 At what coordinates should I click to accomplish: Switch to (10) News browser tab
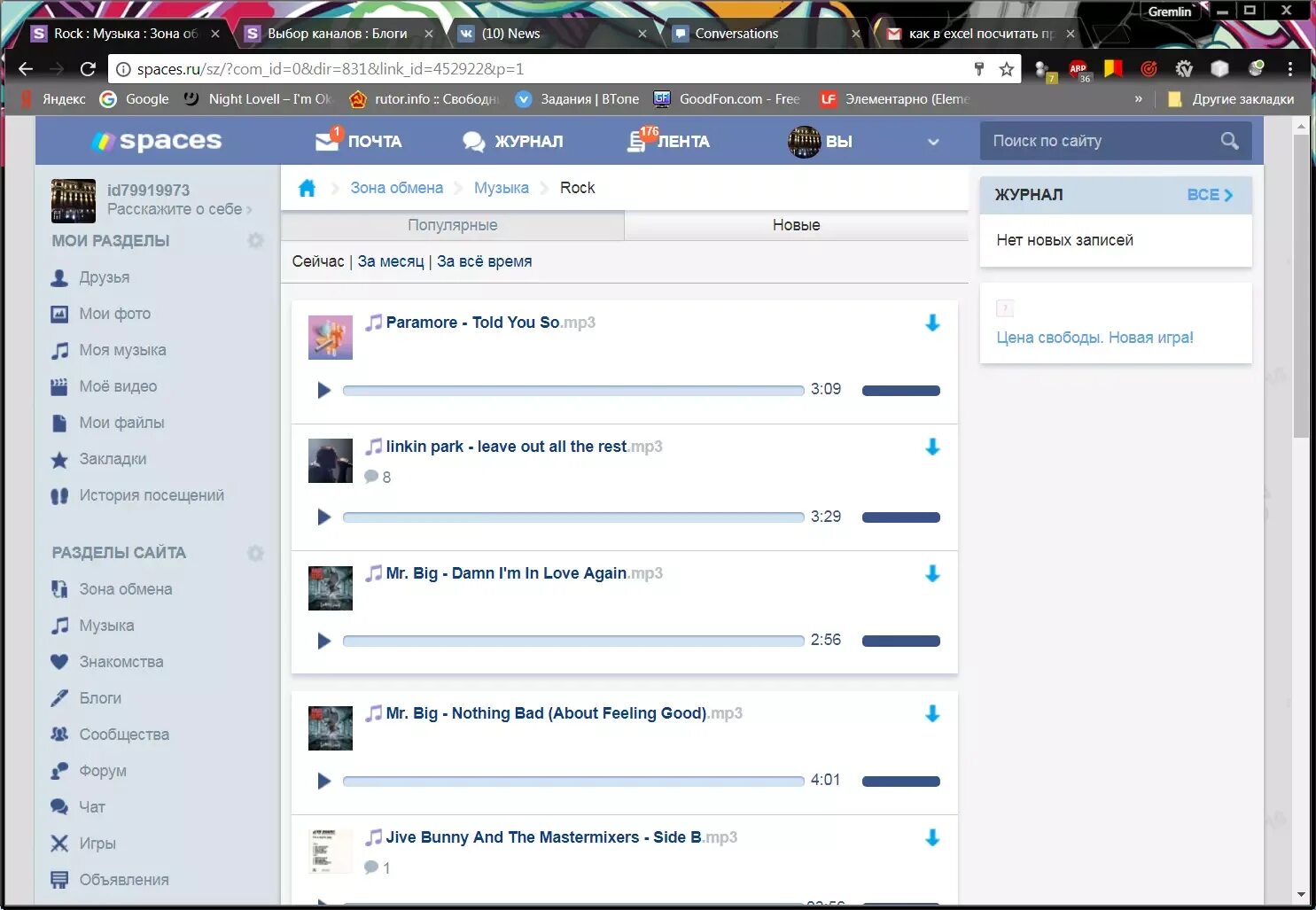pyautogui.click(x=551, y=34)
